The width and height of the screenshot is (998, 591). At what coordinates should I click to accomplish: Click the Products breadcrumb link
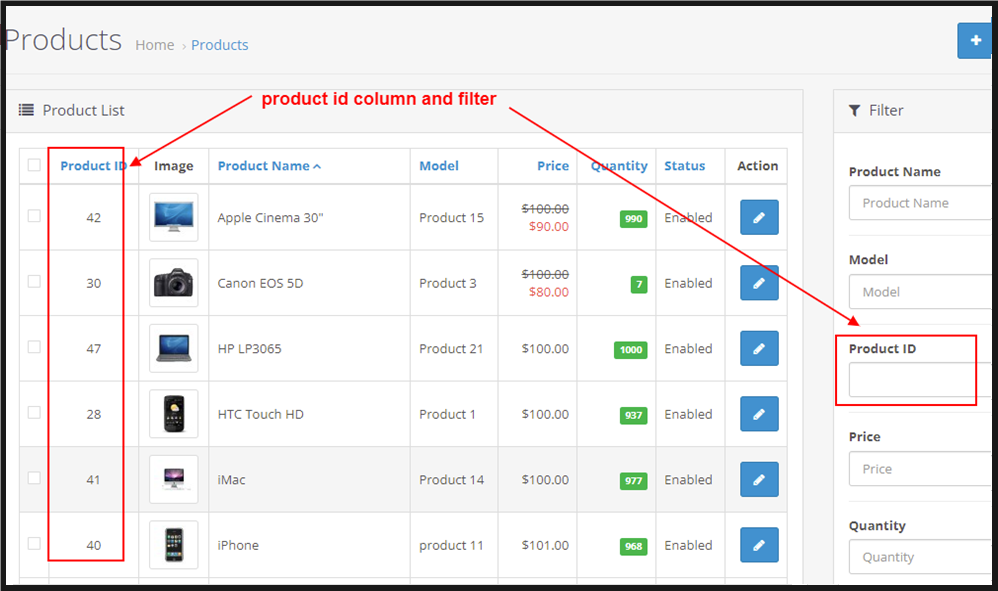point(219,45)
